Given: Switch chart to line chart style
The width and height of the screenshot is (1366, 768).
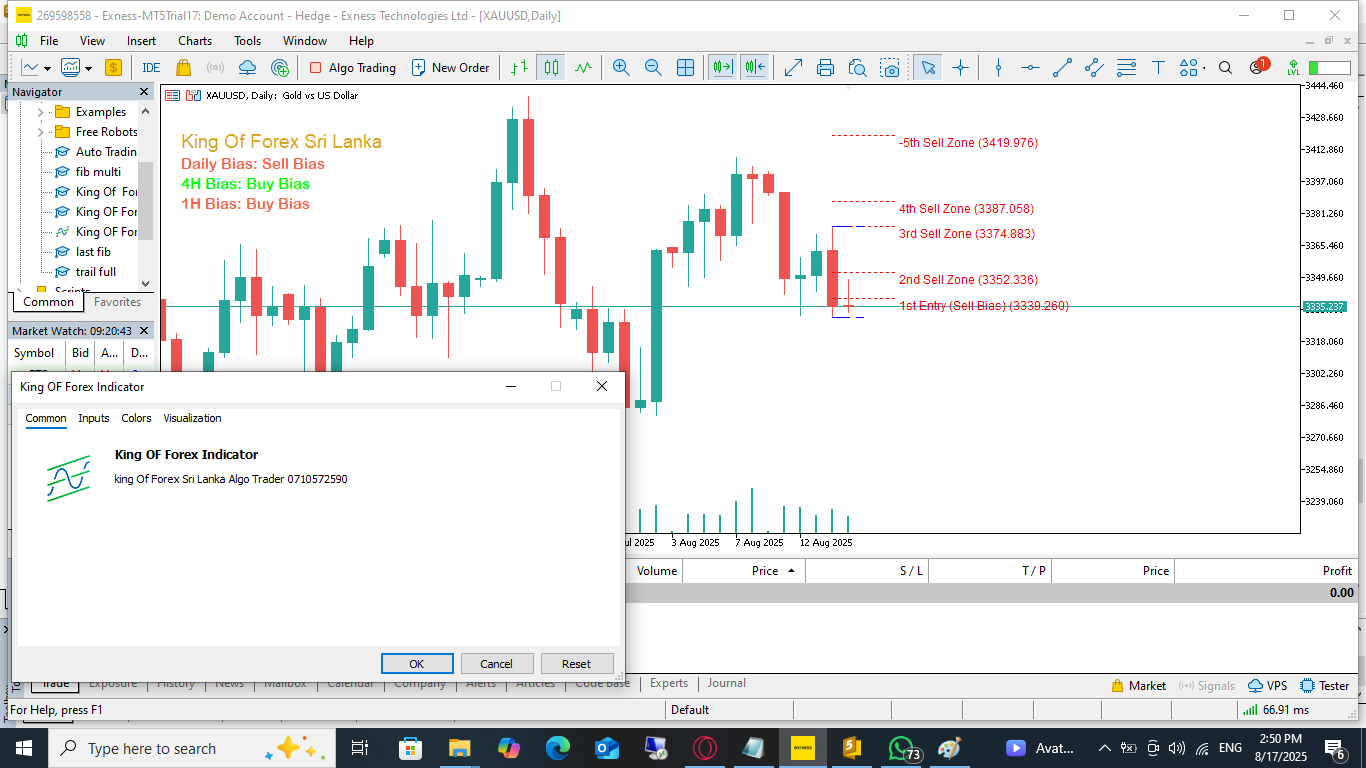Looking at the screenshot, I should pyautogui.click(x=583, y=68).
